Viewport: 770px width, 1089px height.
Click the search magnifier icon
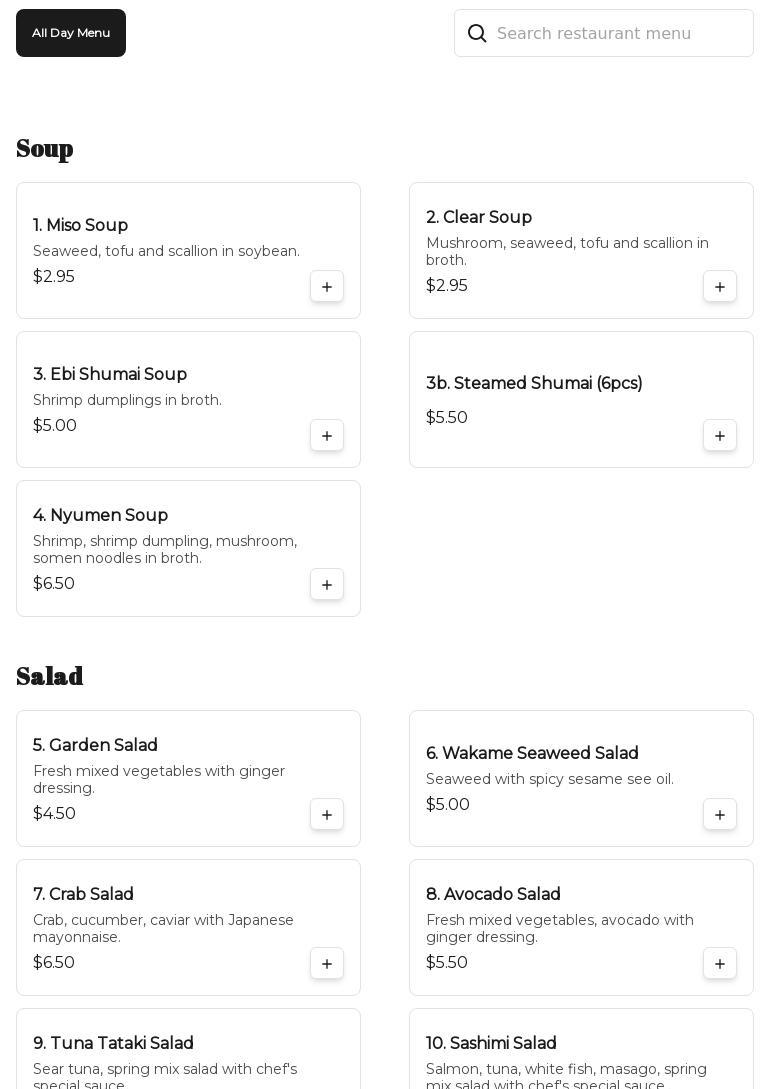coord(477,34)
